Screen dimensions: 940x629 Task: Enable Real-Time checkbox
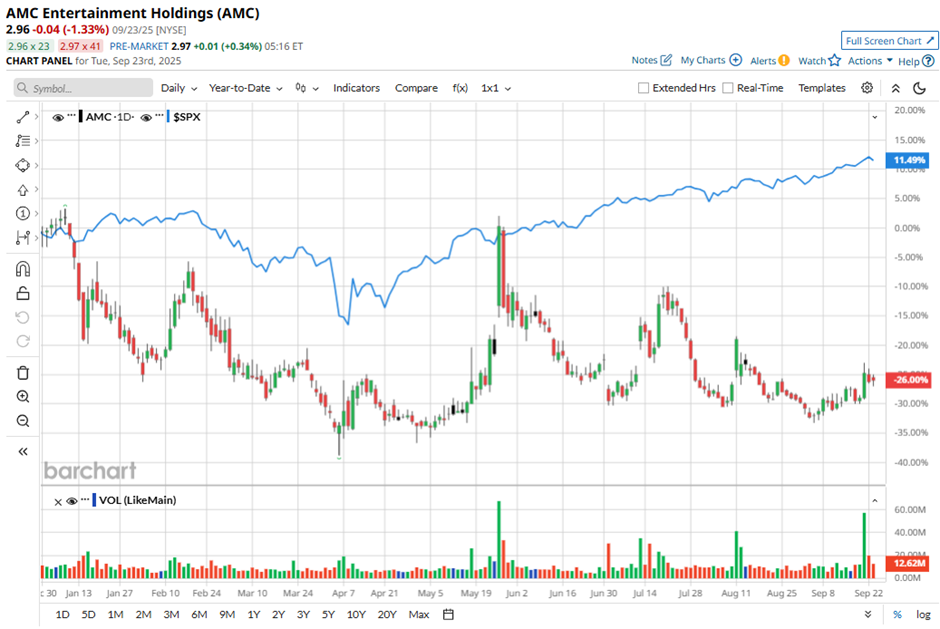[728, 88]
